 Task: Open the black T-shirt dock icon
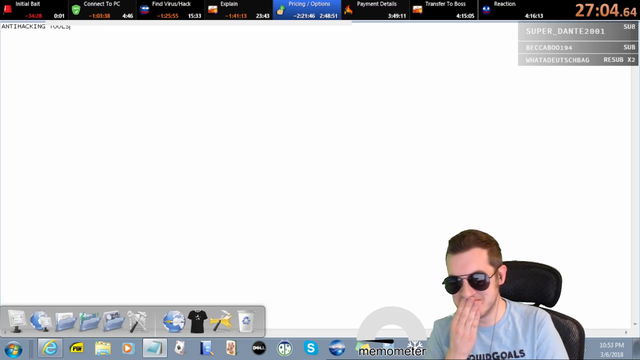click(x=198, y=321)
